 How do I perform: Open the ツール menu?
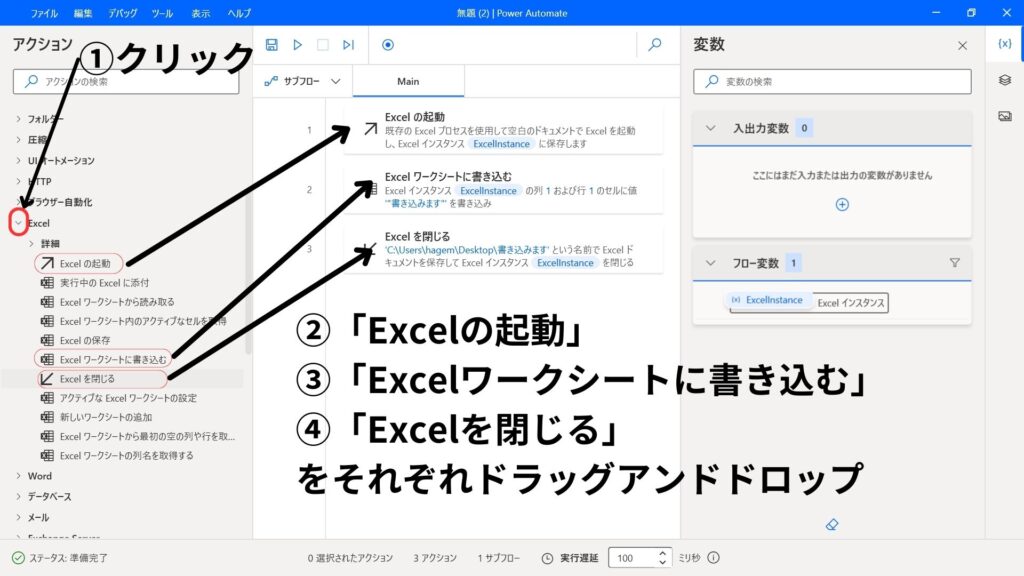pyautogui.click(x=162, y=13)
